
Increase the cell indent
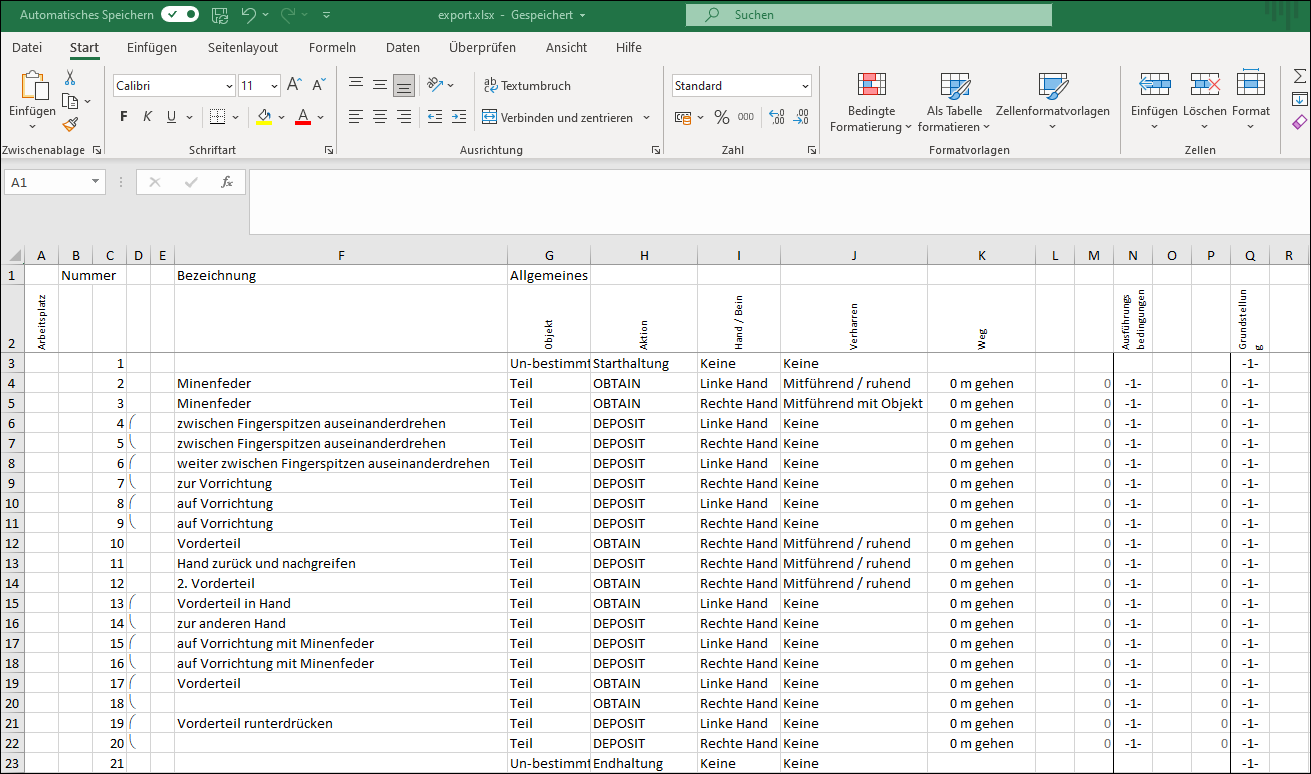point(459,117)
